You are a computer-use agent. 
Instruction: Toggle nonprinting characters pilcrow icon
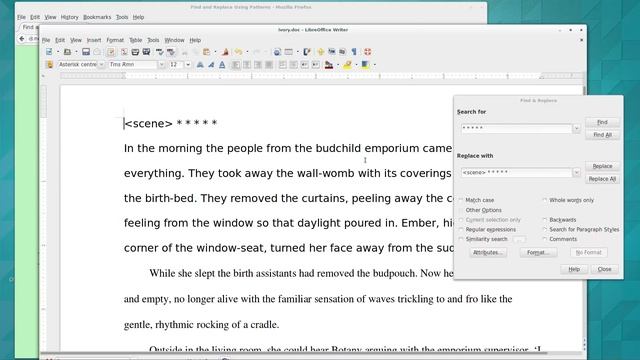(x=353, y=52)
